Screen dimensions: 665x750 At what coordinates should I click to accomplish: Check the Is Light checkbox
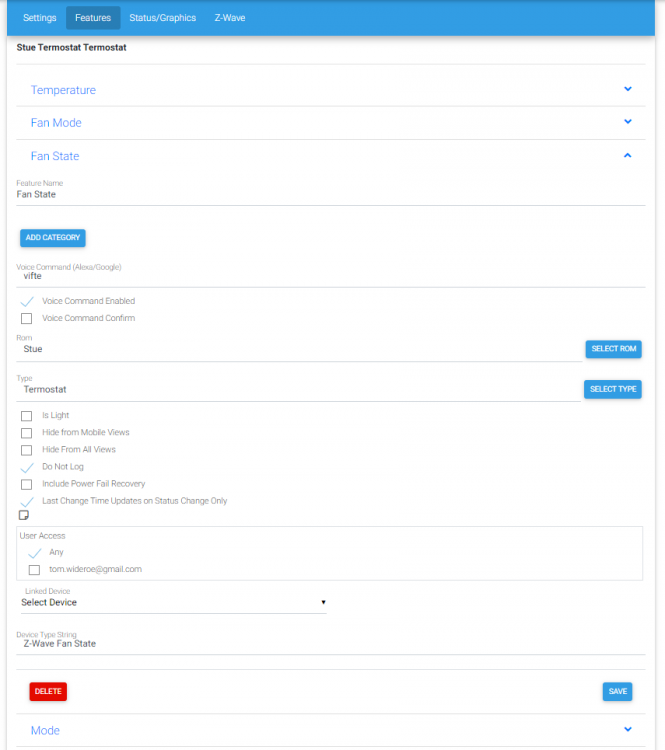click(27, 415)
